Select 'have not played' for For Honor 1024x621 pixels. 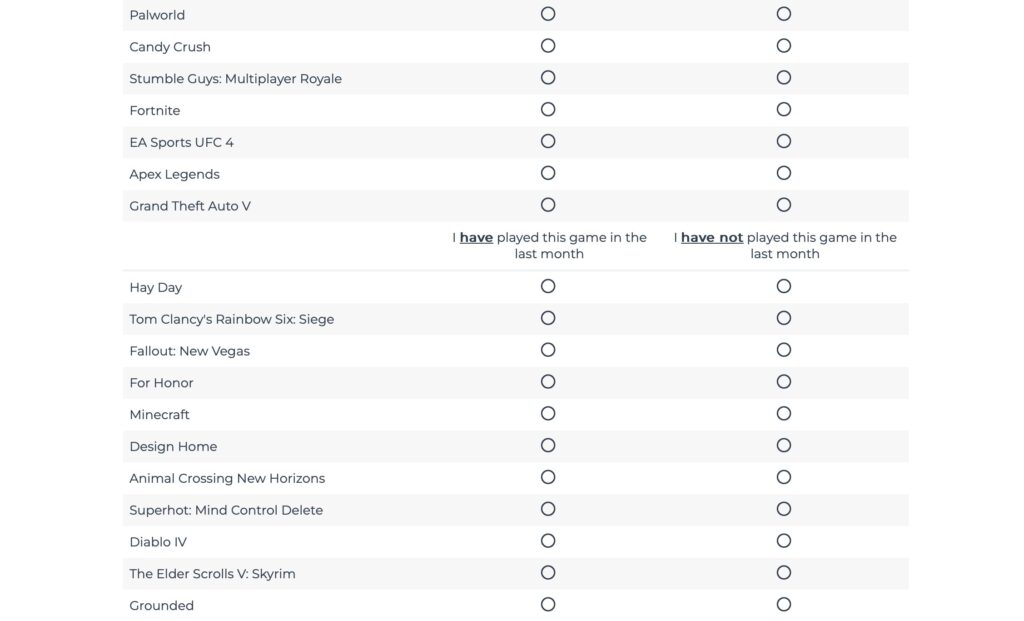784,382
